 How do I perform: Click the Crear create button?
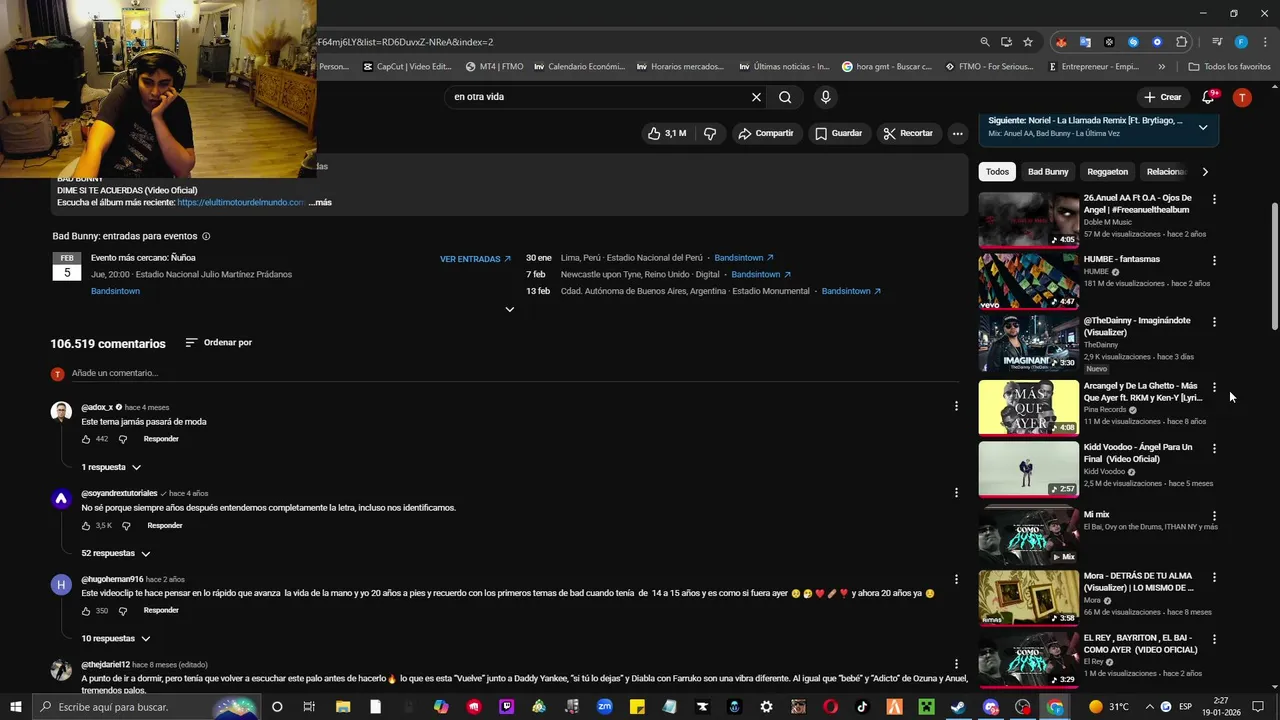coord(1164,97)
